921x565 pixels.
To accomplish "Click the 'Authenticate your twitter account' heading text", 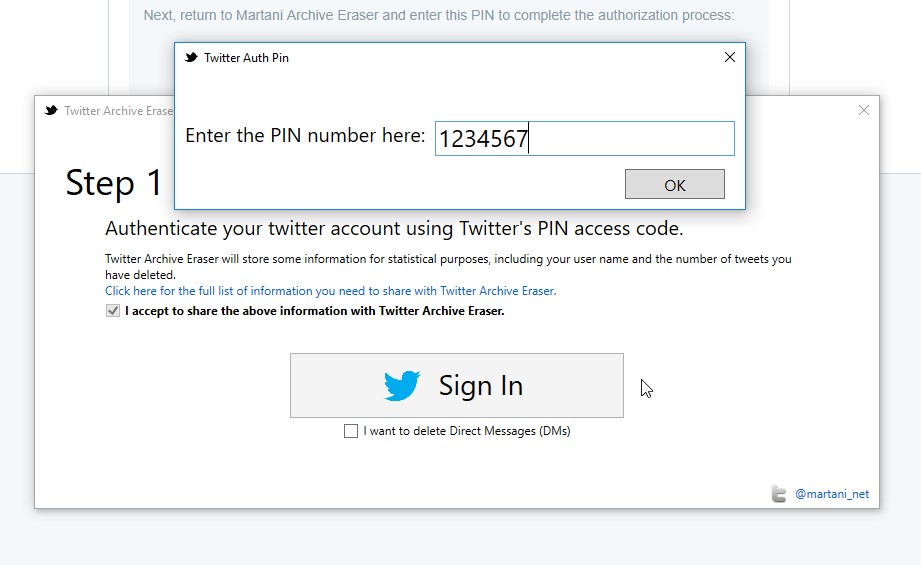I will (x=394, y=228).
